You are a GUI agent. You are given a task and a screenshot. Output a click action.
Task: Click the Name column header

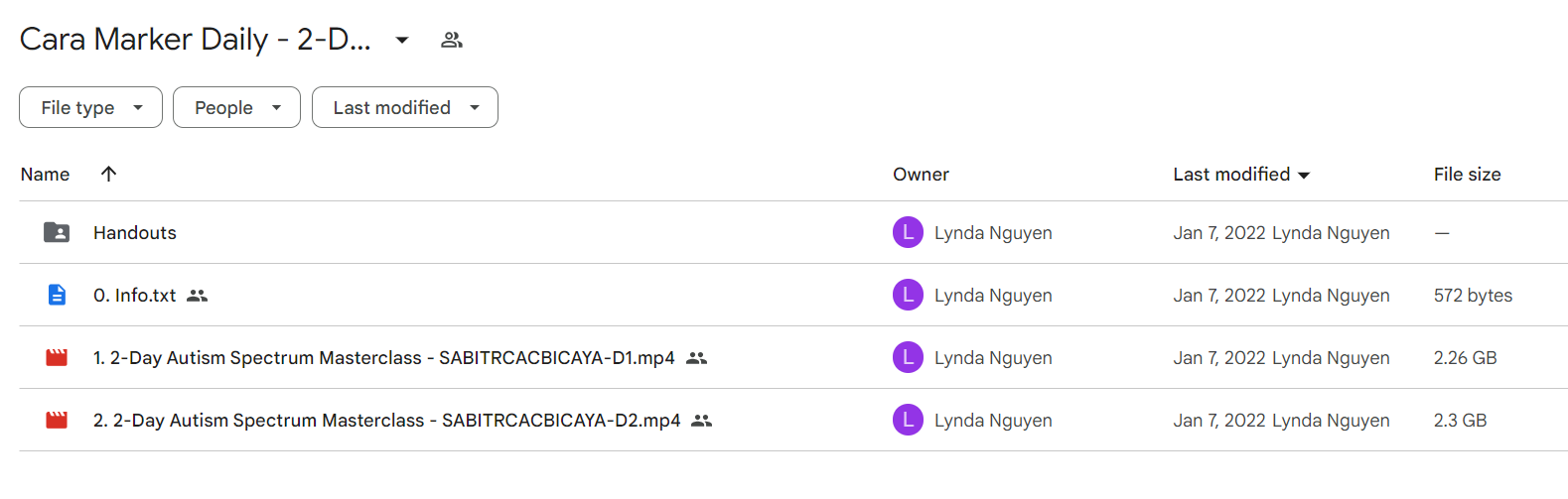(x=45, y=174)
